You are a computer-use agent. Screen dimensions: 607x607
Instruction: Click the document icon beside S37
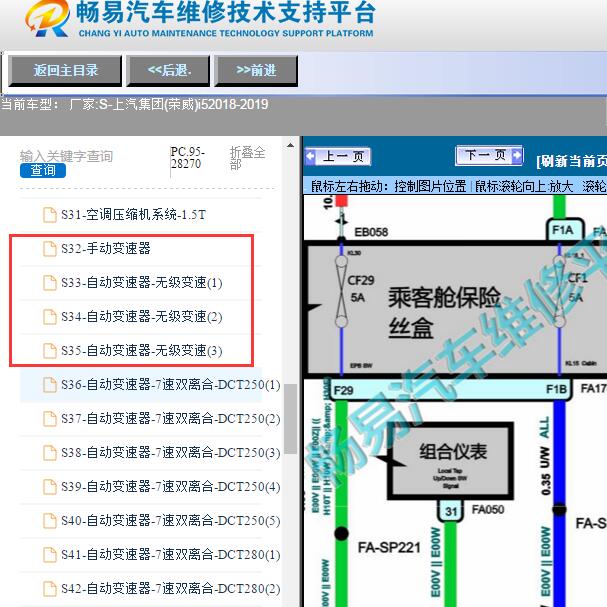click(50, 419)
